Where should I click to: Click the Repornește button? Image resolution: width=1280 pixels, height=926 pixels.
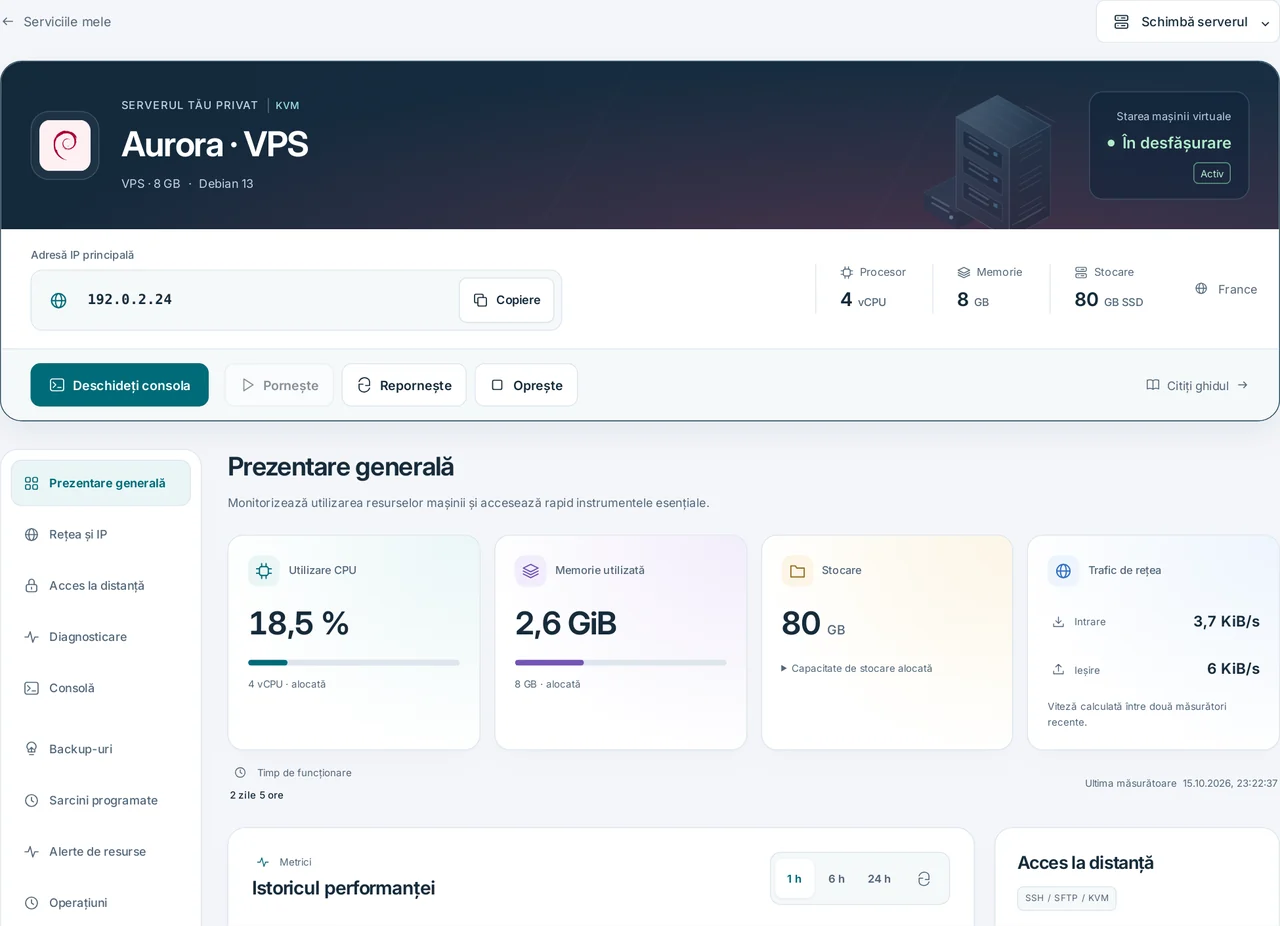pos(404,385)
